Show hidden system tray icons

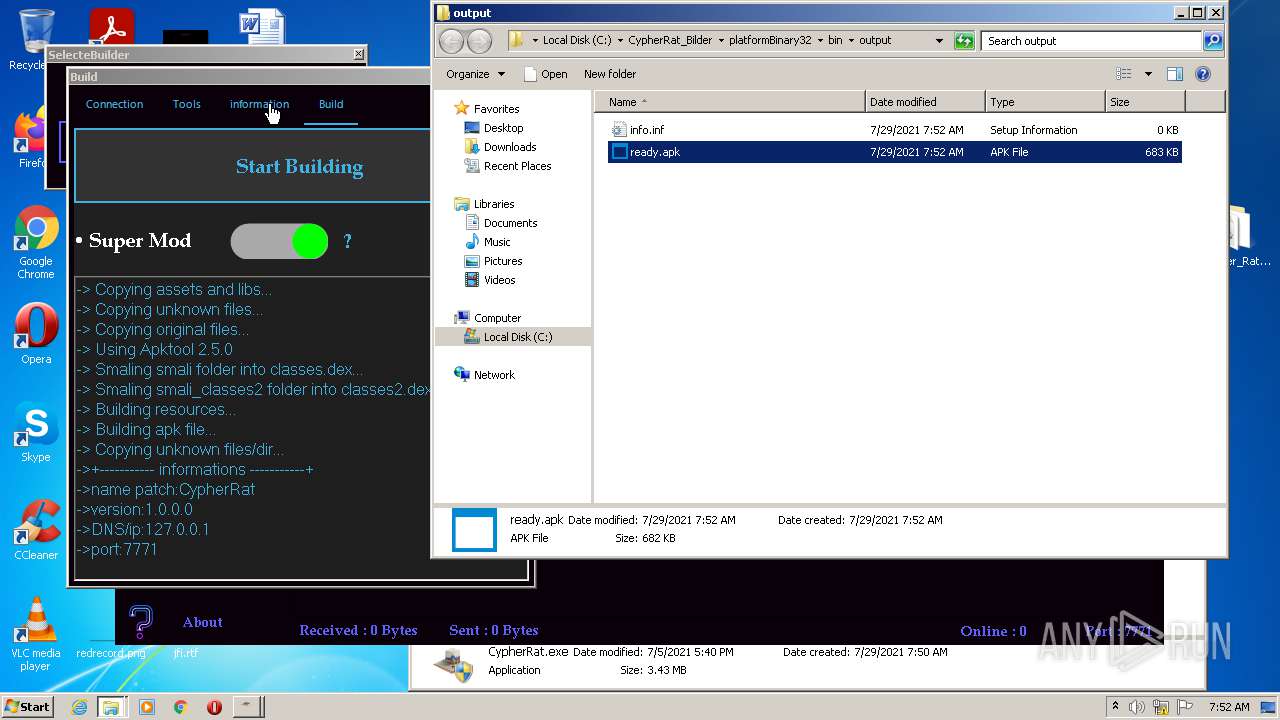pos(1115,707)
